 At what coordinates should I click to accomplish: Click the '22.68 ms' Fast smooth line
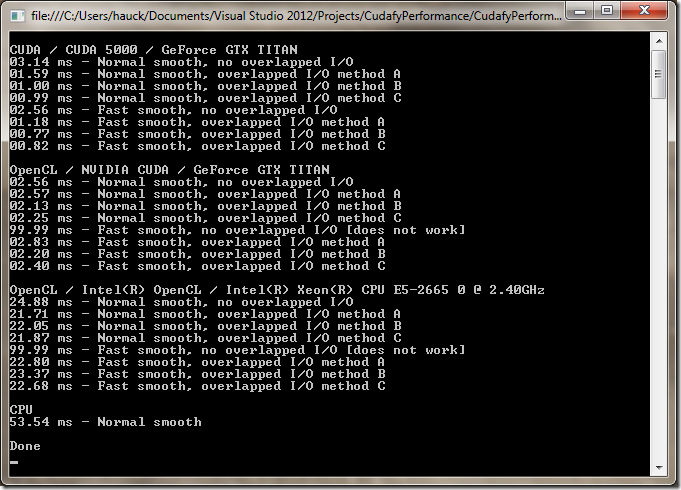[198, 386]
